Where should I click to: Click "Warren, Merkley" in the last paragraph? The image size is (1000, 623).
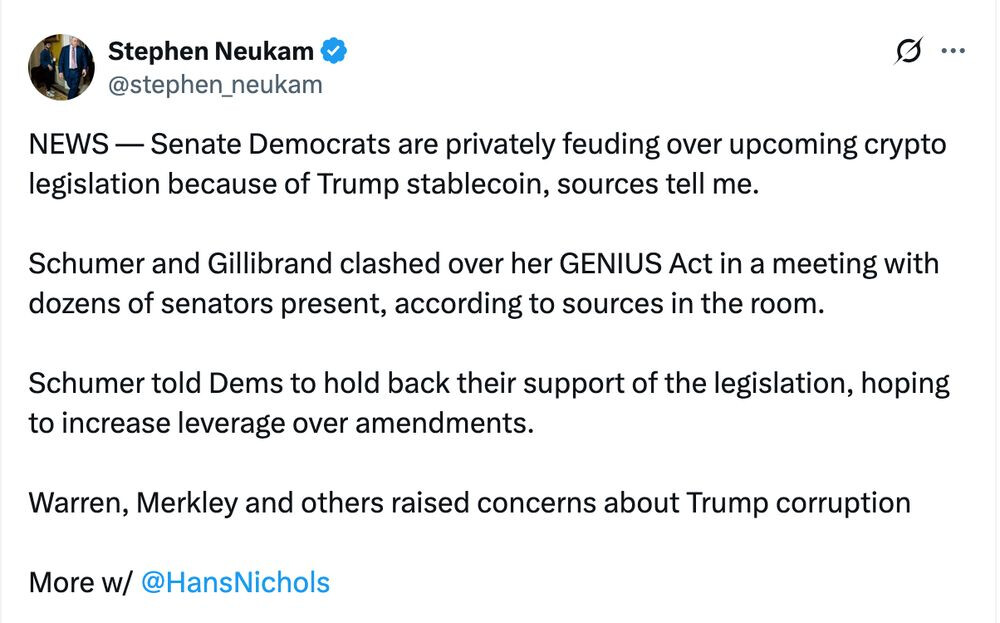(133, 503)
